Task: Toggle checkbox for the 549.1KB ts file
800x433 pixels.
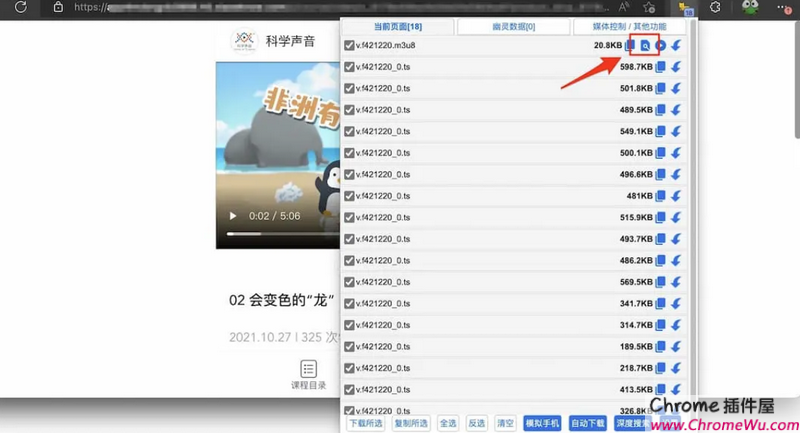Action: coord(349,131)
